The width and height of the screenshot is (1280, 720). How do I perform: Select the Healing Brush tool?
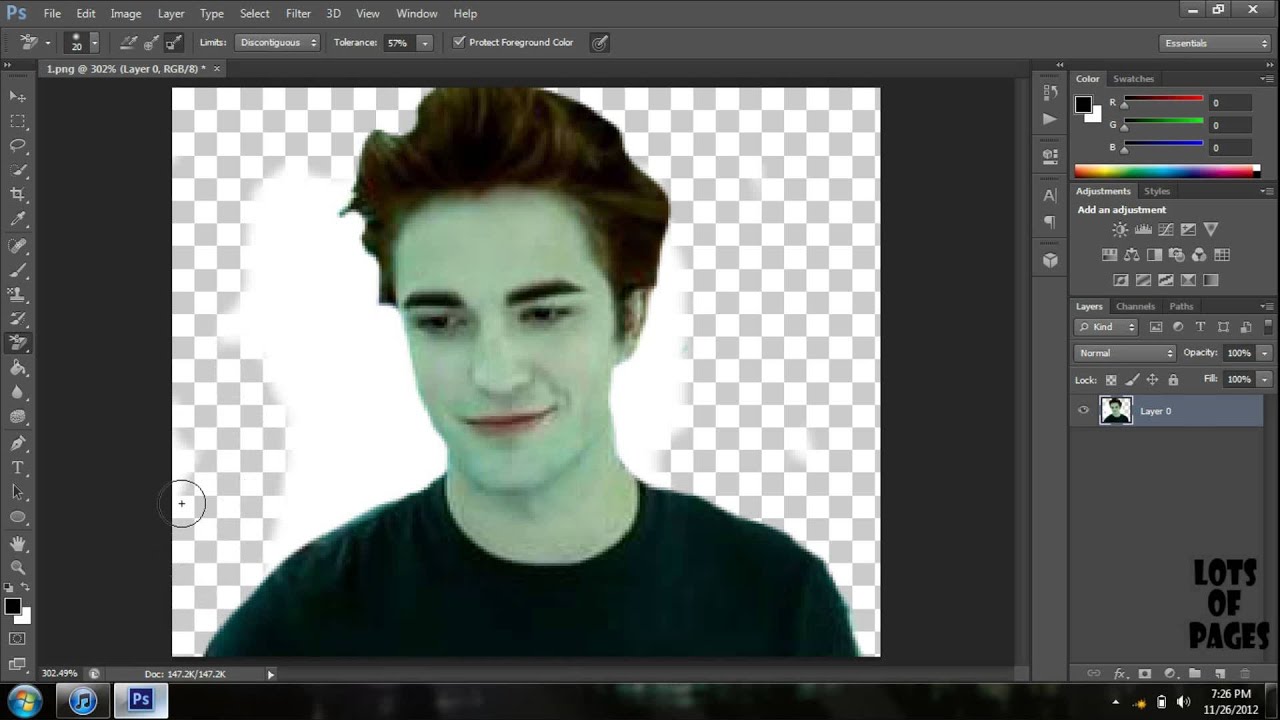[18, 246]
